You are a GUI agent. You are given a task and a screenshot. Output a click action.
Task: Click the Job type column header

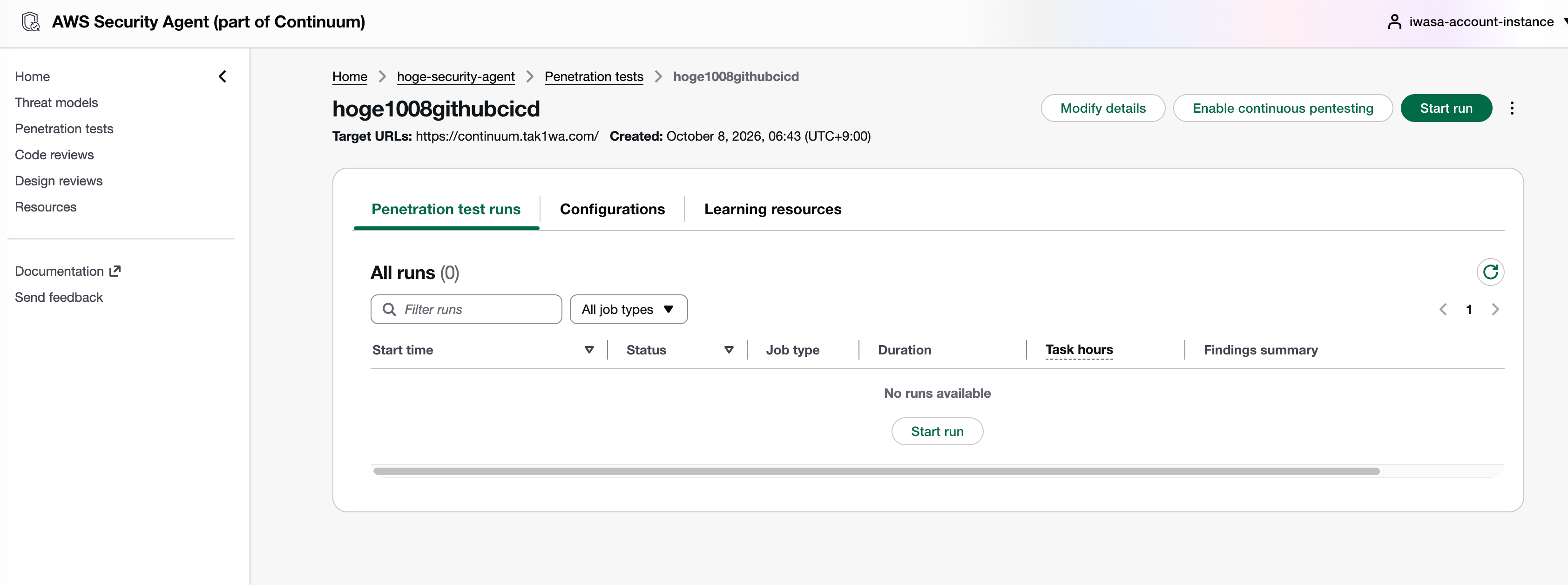792,350
